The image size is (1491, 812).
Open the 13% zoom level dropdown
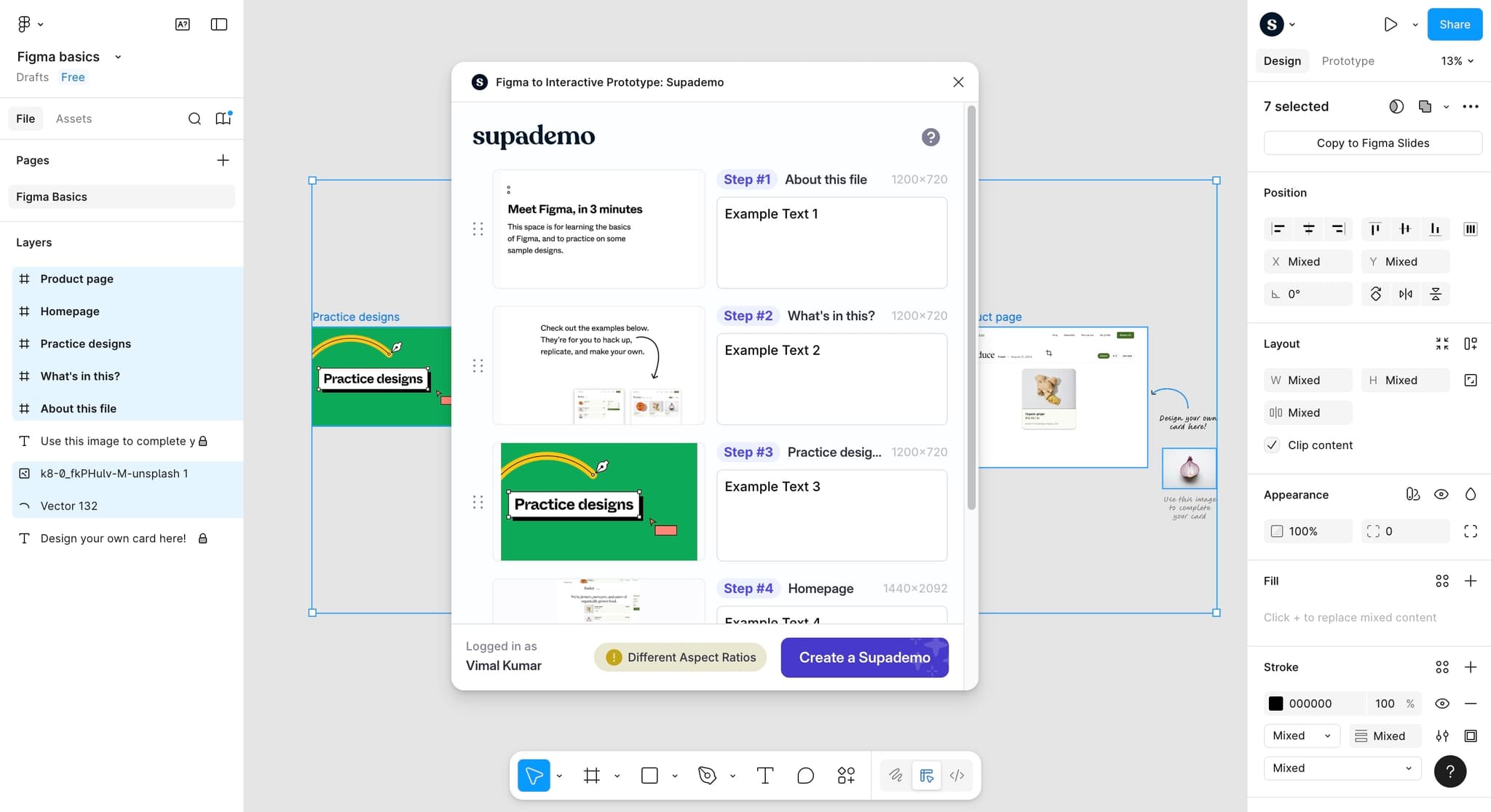coord(1458,61)
